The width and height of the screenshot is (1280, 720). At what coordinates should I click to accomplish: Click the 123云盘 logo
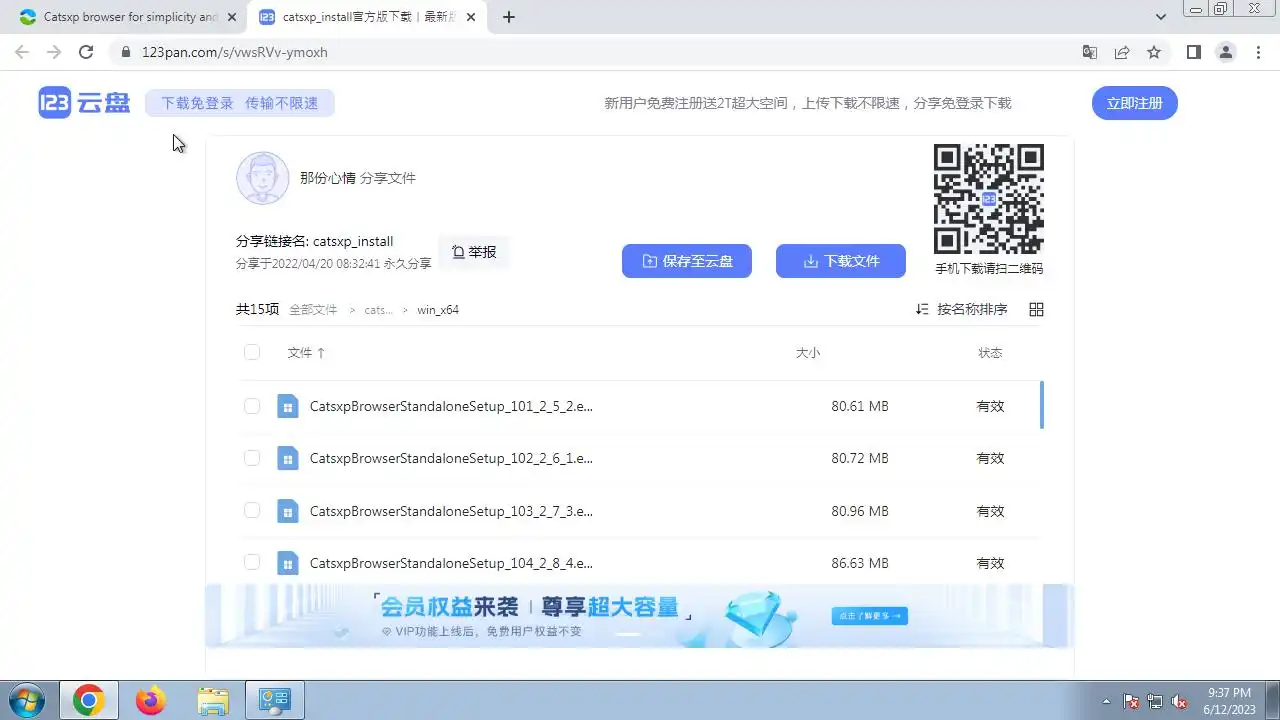(x=84, y=102)
